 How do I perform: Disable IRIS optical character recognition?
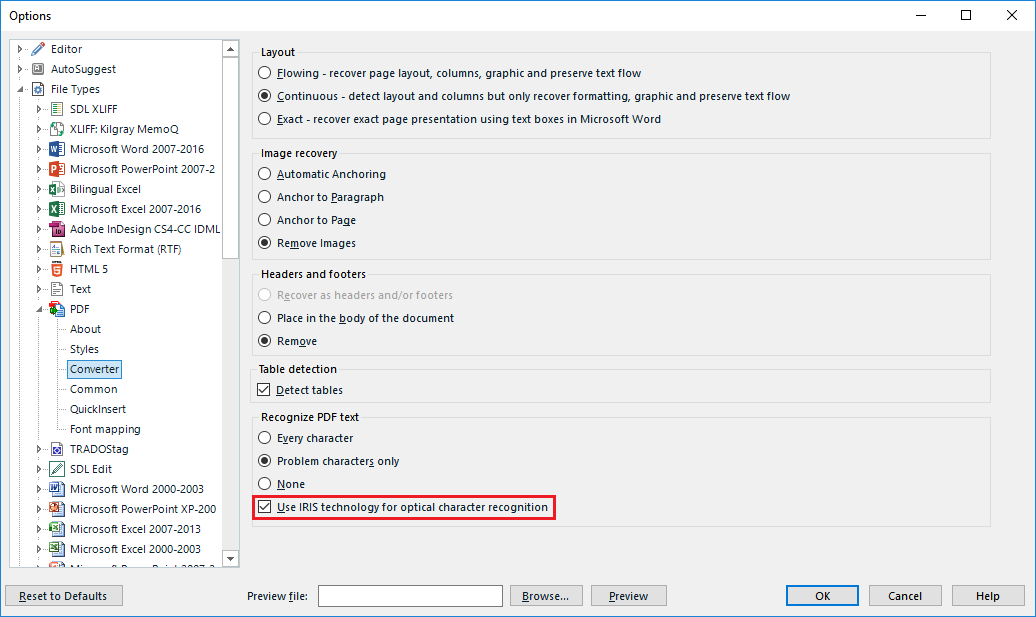pyautogui.click(x=265, y=507)
